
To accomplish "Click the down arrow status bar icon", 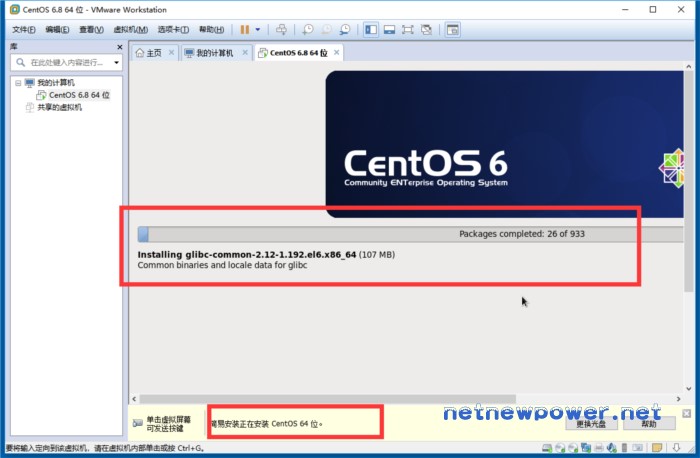I will (x=677, y=447).
